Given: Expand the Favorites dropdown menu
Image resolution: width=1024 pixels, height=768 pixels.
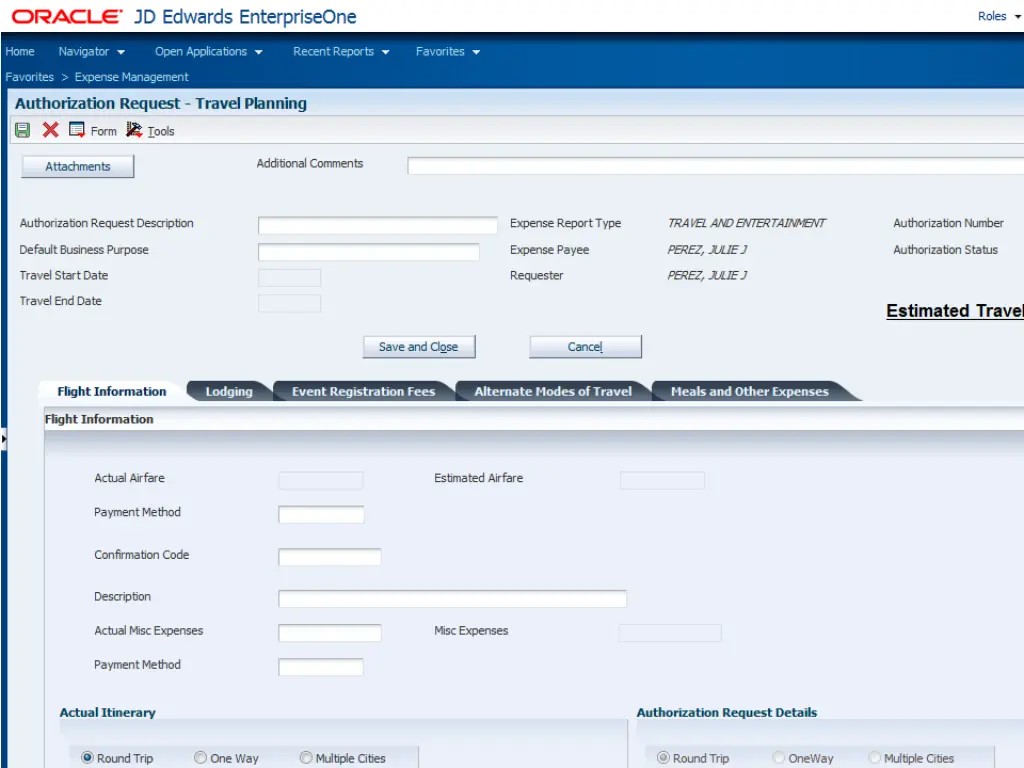Looking at the screenshot, I should tap(448, 52).
